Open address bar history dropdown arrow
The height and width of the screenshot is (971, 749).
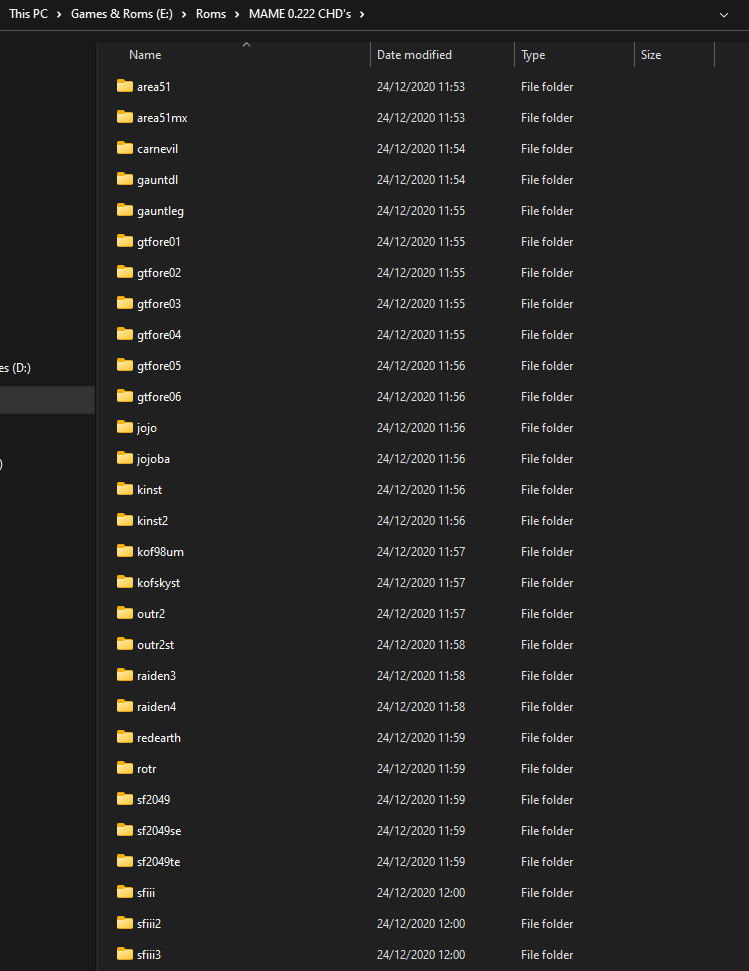[724, 15]
